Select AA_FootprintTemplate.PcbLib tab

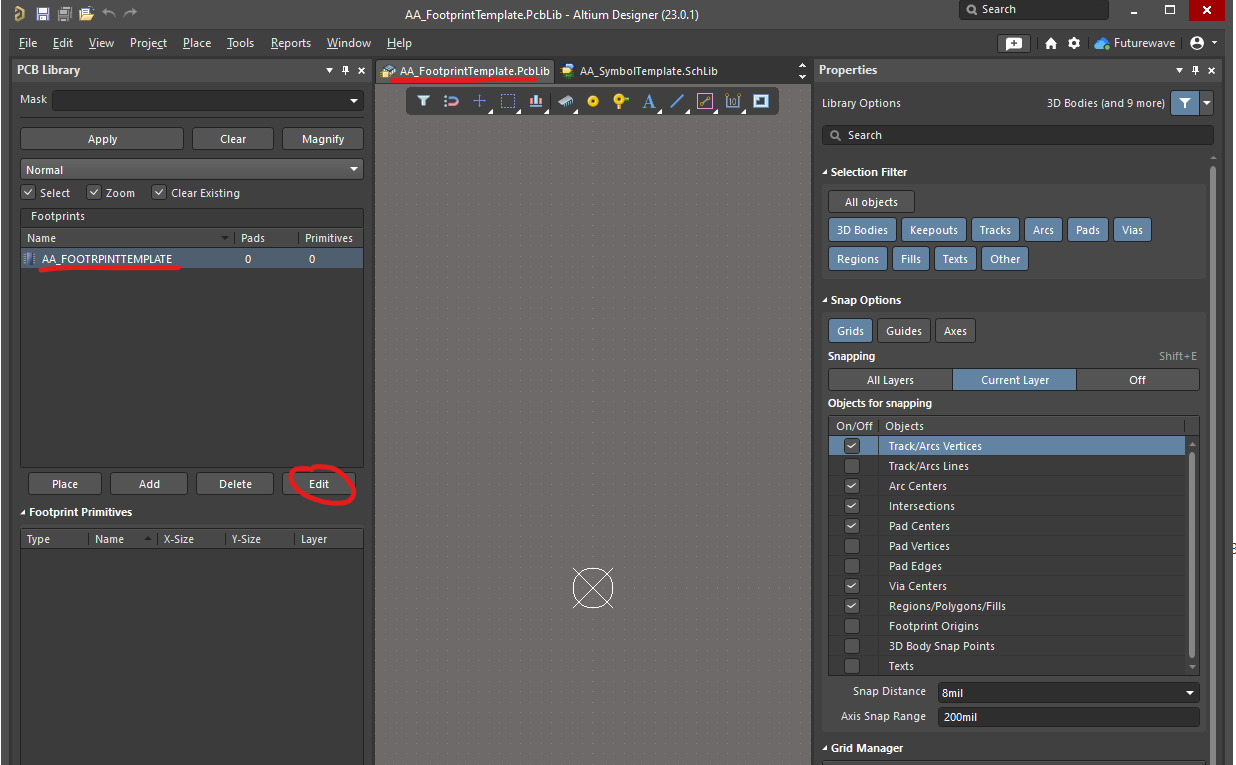(x=465, y=71)
